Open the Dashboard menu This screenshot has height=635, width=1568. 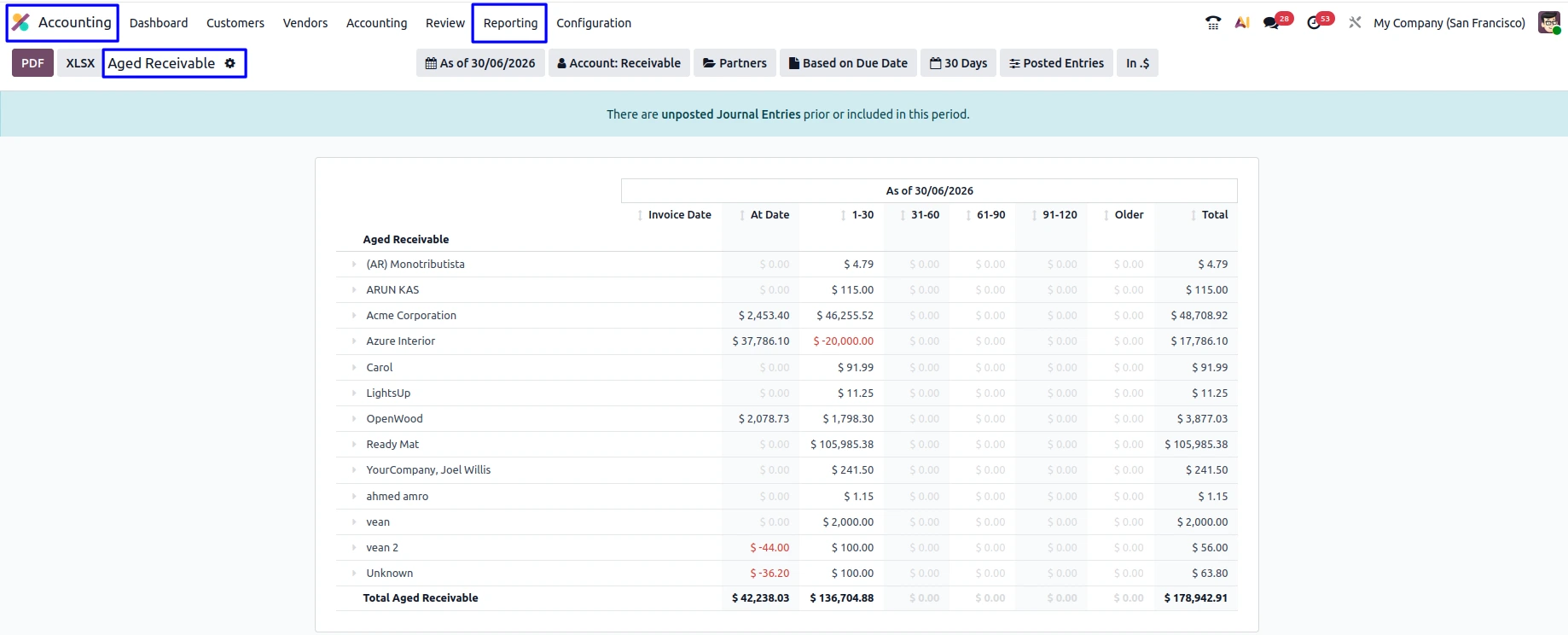point(159,23)
